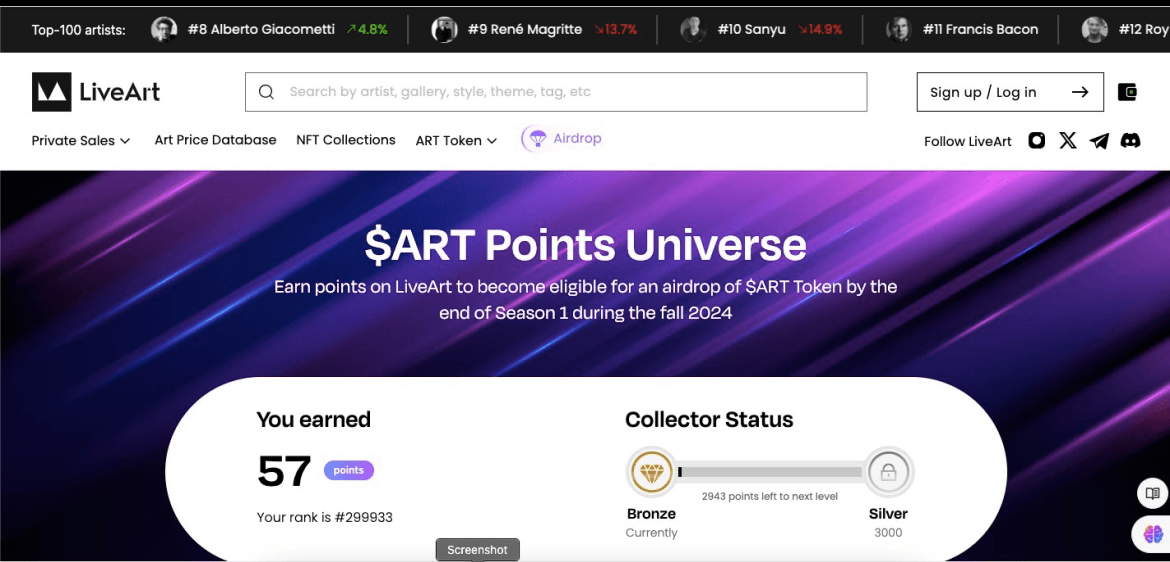Focus the artist search input field

click(x=556, y=92)
